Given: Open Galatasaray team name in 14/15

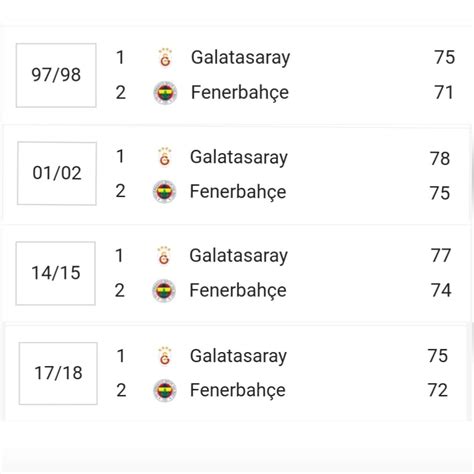Looking at the screenshot, I should pyautogui.click(x=238, y=256).
